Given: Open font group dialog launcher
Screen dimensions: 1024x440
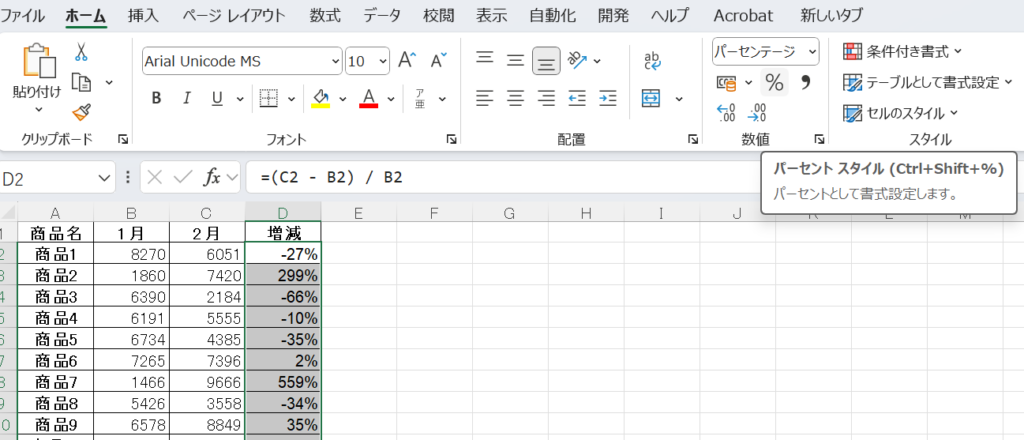Looking at the screenshot, I should pyautogui.click(x=451, y=139).
